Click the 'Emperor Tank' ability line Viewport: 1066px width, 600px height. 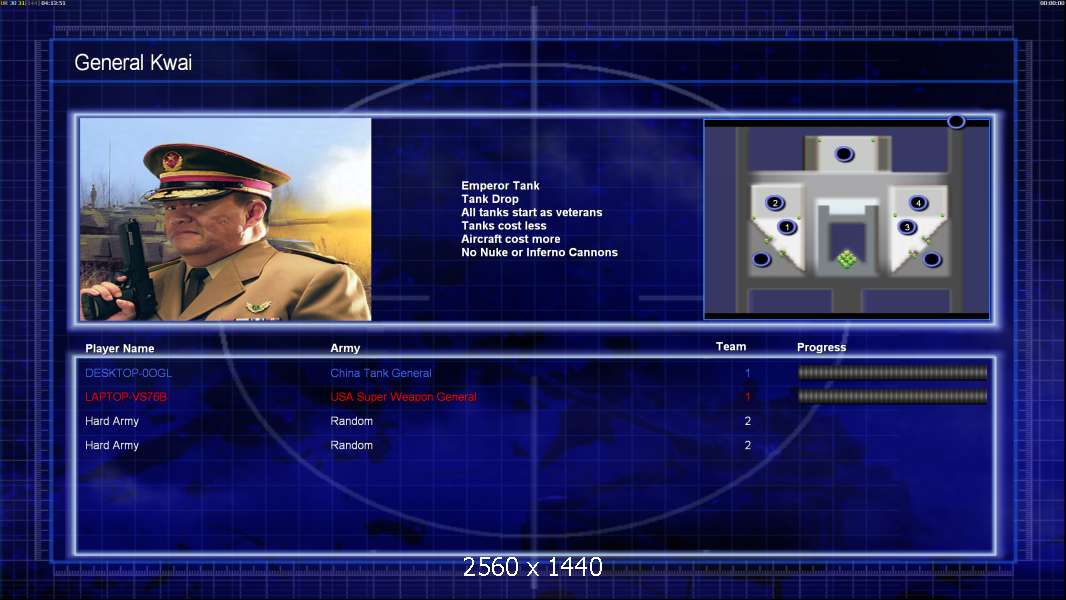(x=500, y=186)
